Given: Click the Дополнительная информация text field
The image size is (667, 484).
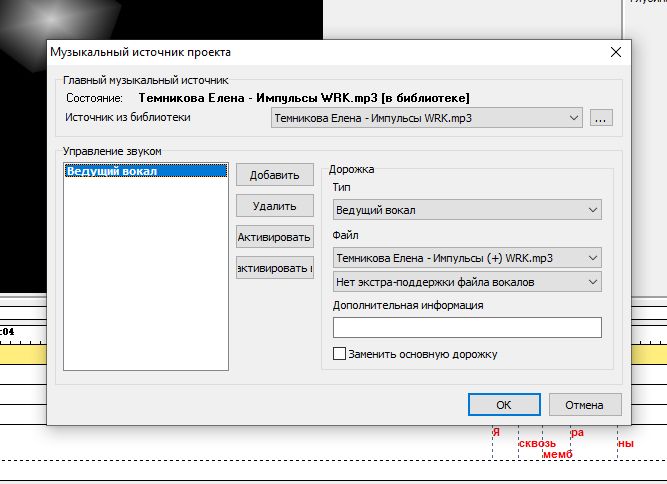Looking at the screenshot, I should [467, 327].
